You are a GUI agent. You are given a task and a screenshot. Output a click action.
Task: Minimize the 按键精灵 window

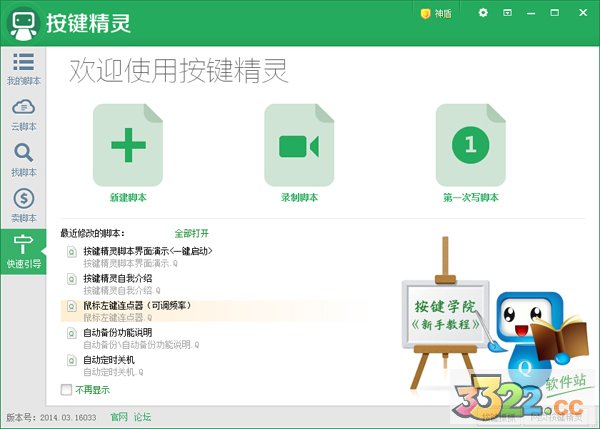click(531, 13)
